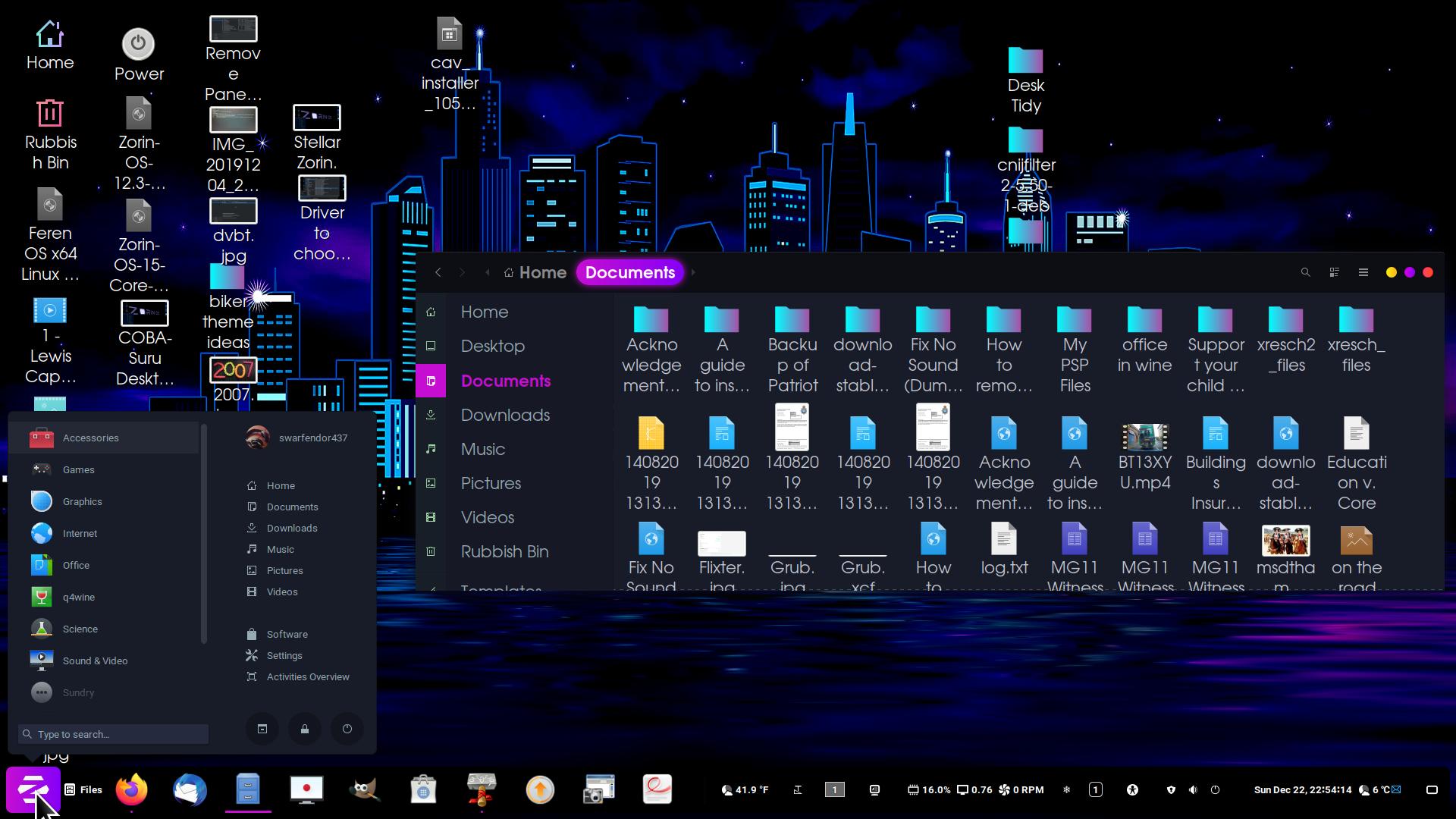Select Rubbish Bin in Files sidebar
The height and width of the screenshot is (819, 1456).
pos(504,551)
